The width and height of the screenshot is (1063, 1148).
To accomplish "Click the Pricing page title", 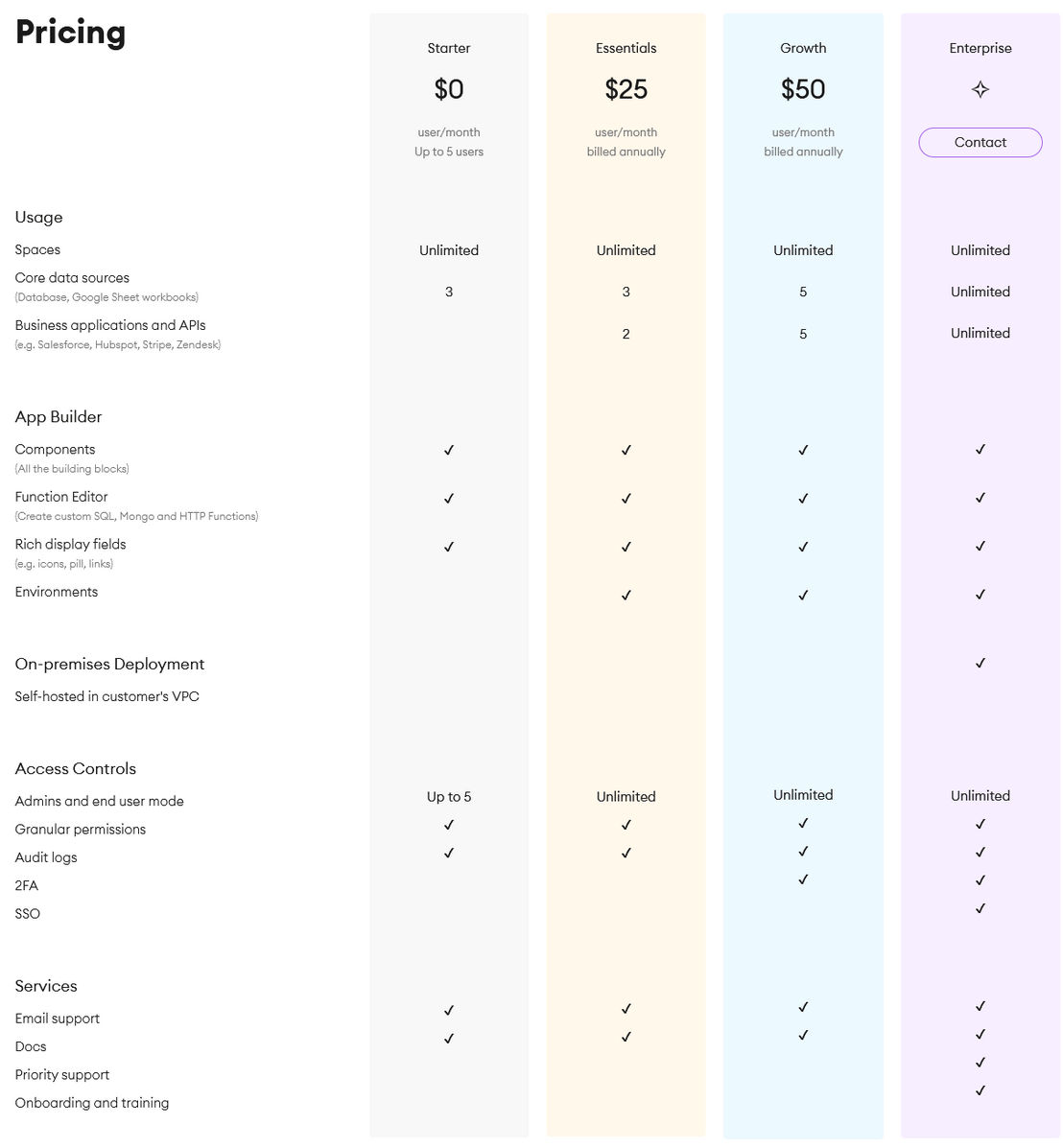I will (x=70, y=33).
